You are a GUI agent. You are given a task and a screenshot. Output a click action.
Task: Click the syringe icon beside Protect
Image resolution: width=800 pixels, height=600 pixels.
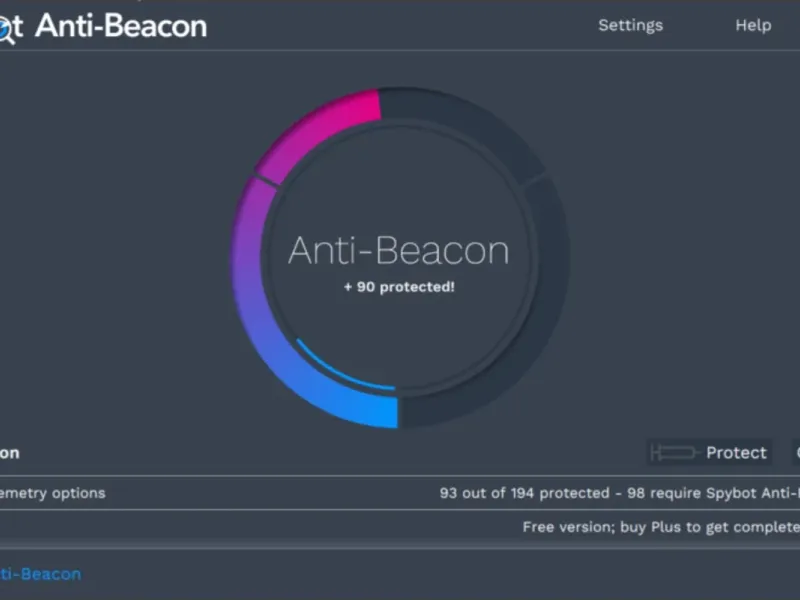(673, 453)
